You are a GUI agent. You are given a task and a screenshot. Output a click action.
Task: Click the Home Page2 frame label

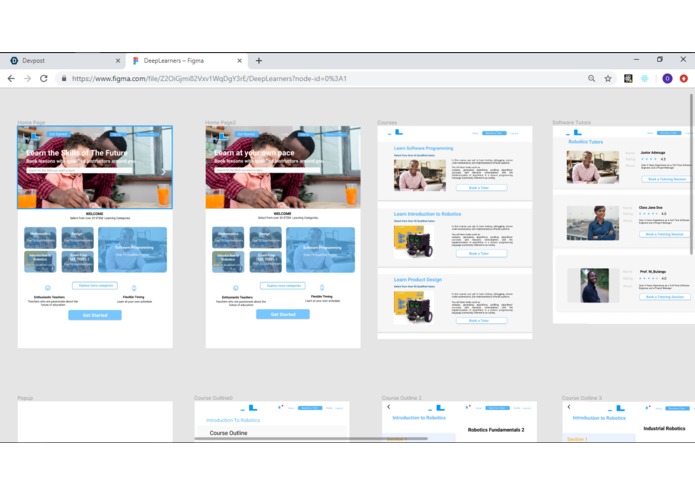point(220,122)
